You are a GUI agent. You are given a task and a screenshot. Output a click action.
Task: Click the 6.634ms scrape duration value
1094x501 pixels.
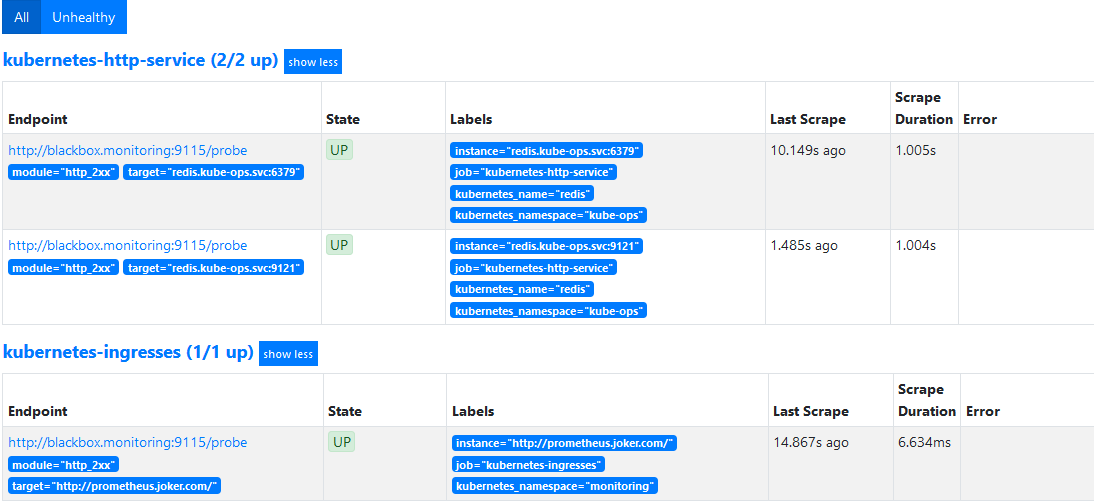[x=924, y=442]
